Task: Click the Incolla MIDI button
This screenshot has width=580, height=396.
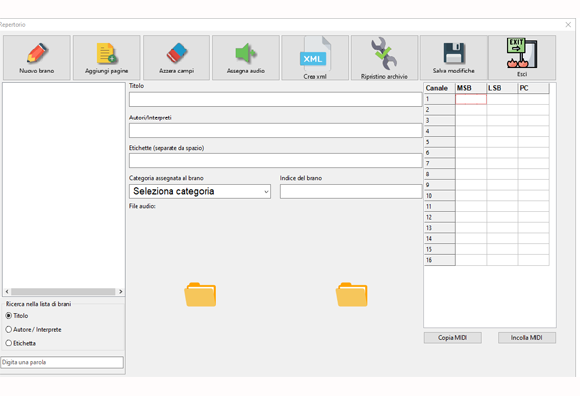Action: pos(526,338)
